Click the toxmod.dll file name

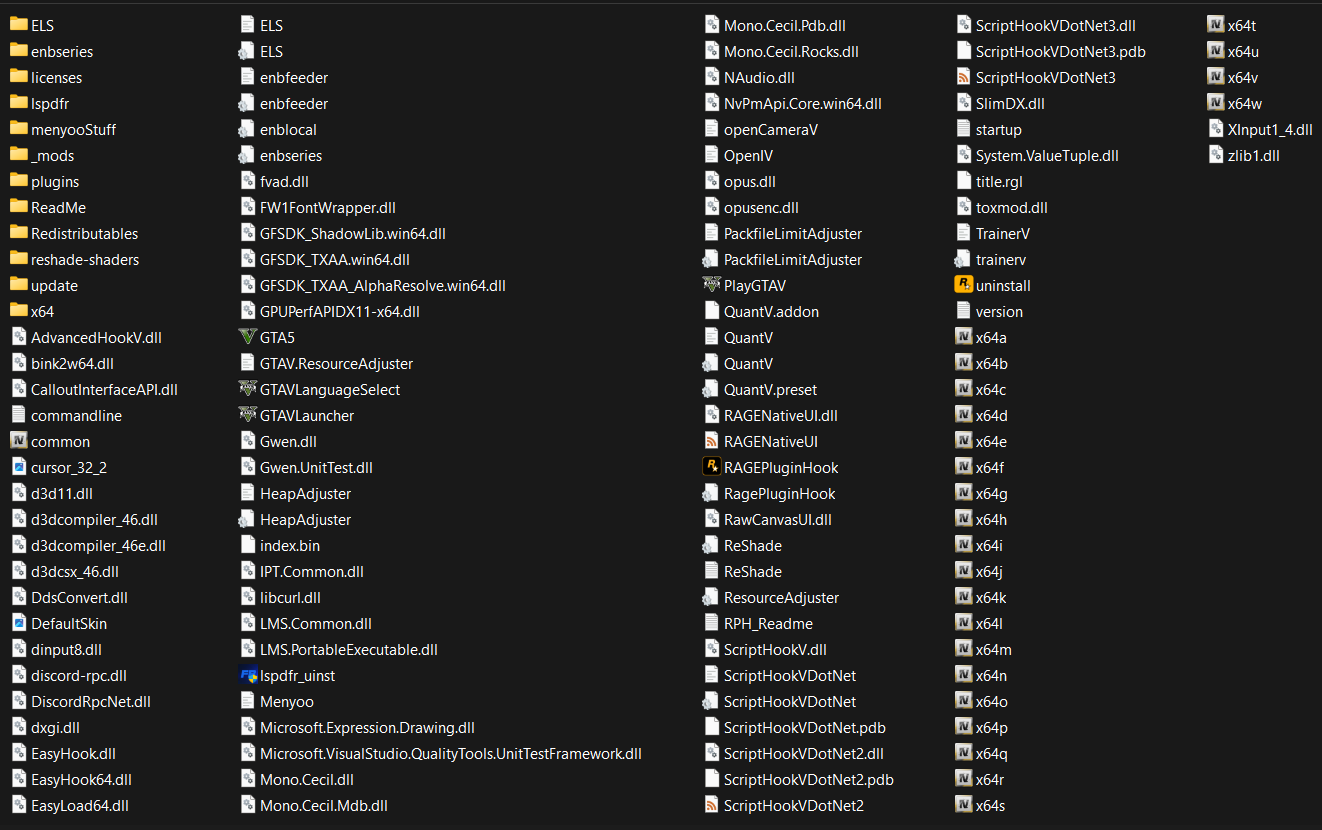click(1012, 207)
